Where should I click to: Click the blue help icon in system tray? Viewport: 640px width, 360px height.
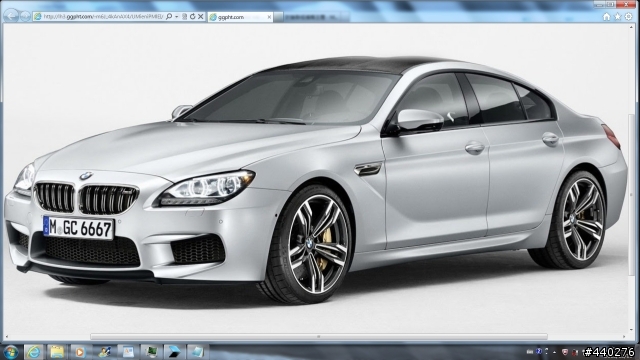point(539,351)
